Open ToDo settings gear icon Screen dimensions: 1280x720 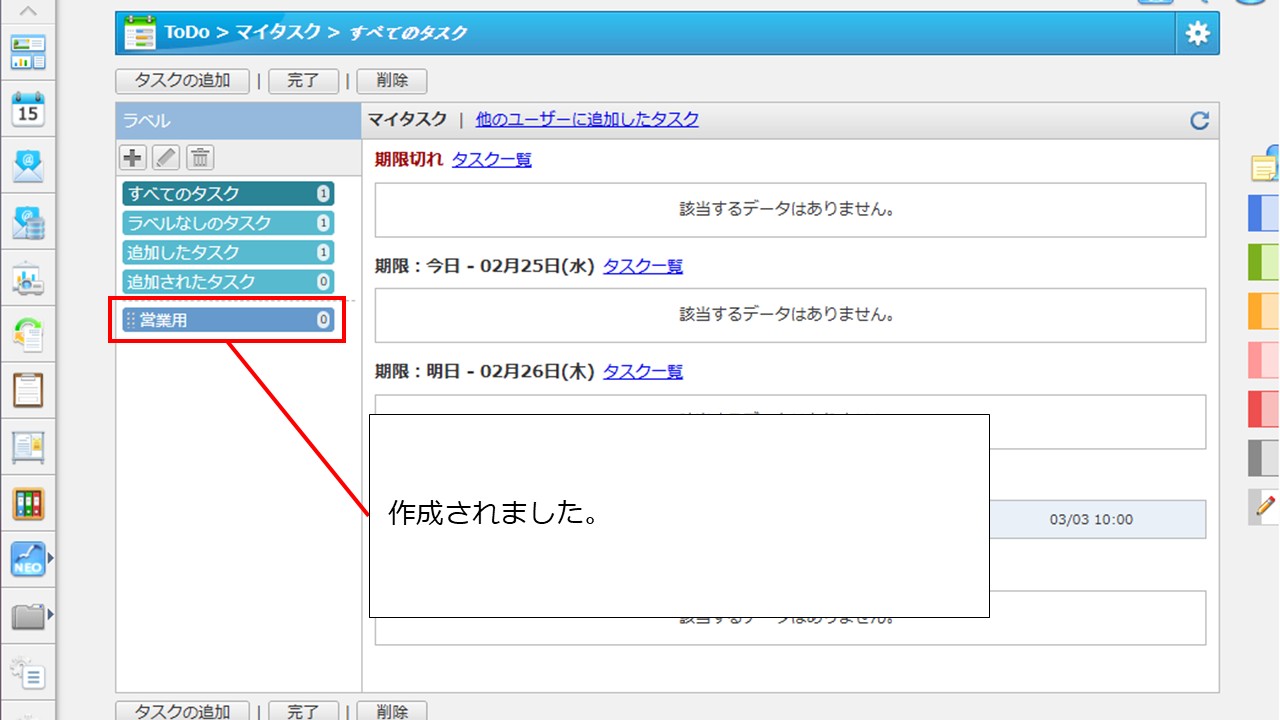click(1197, 33)
